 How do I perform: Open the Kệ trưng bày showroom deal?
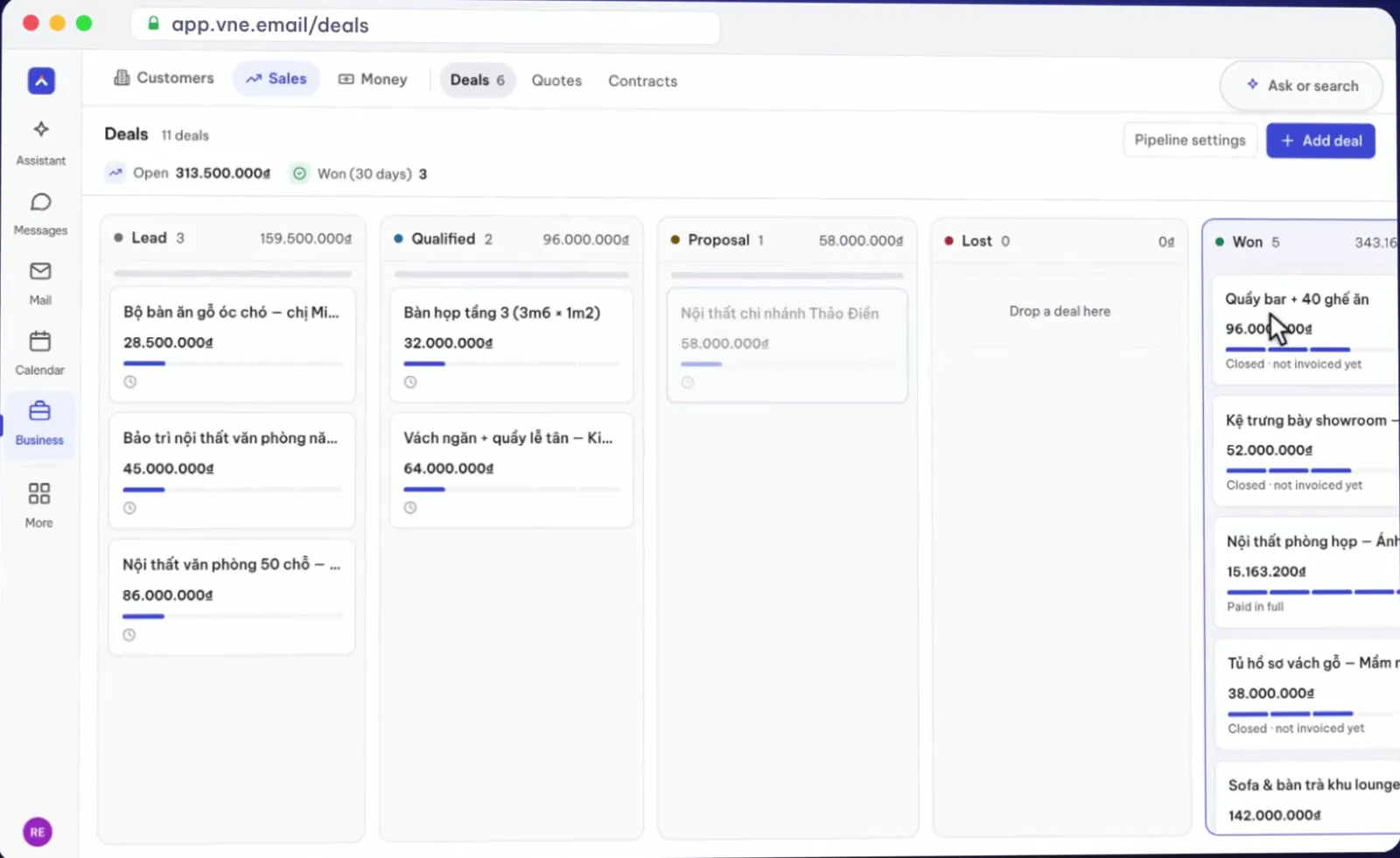coord(1307,452)
